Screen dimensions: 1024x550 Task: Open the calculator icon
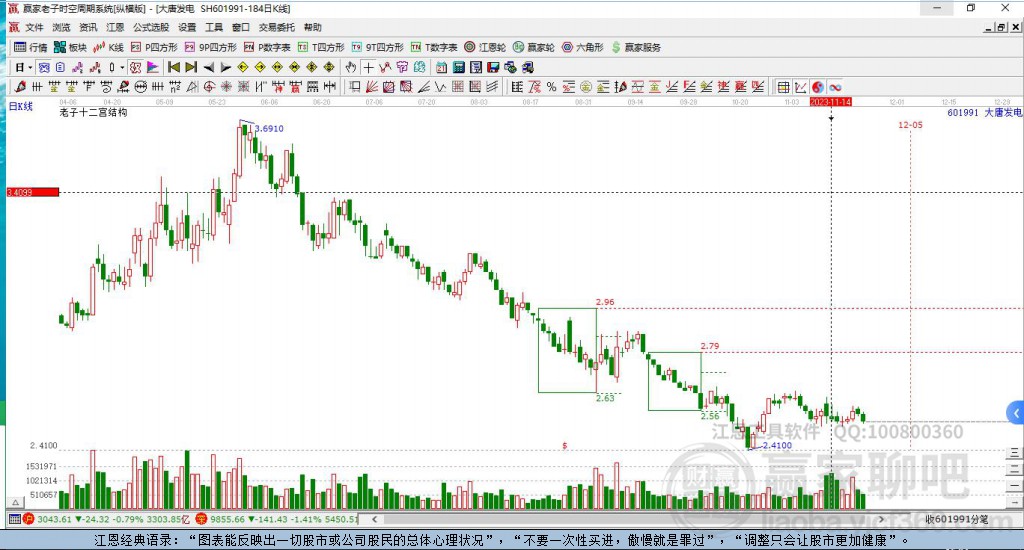(458, 67)
